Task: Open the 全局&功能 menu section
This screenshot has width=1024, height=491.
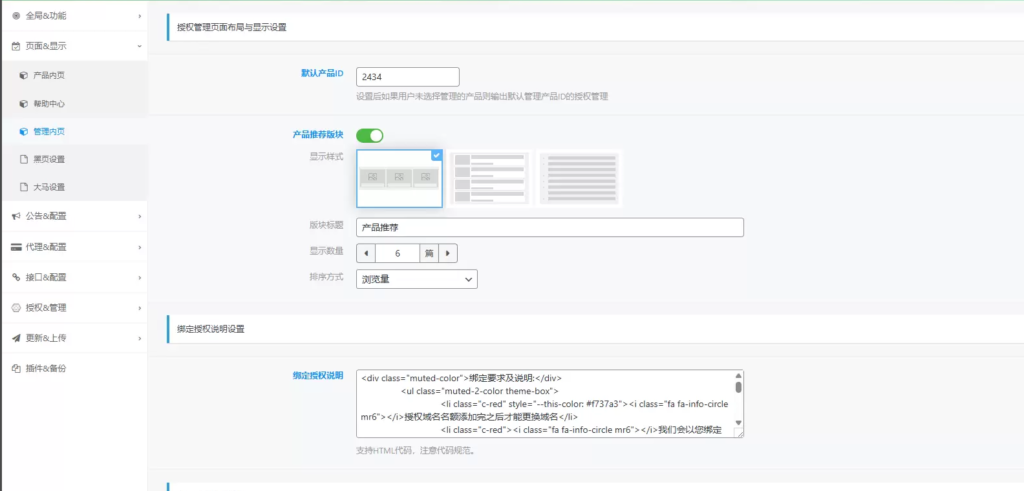Action: pyautogui.click(x=74, y=16)
